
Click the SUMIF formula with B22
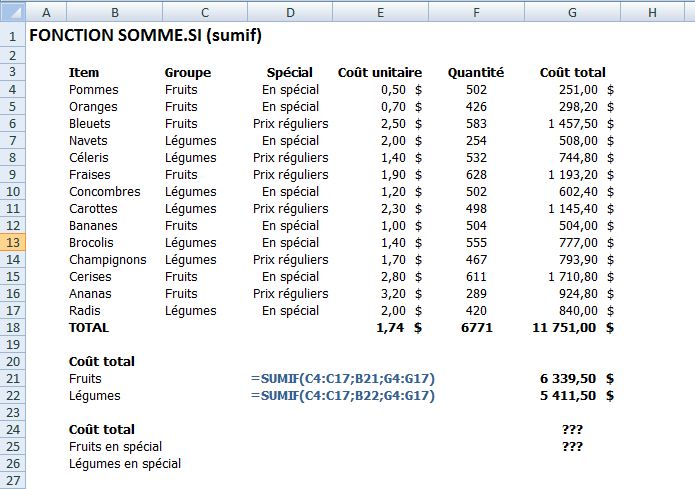[x=343, y=395]
